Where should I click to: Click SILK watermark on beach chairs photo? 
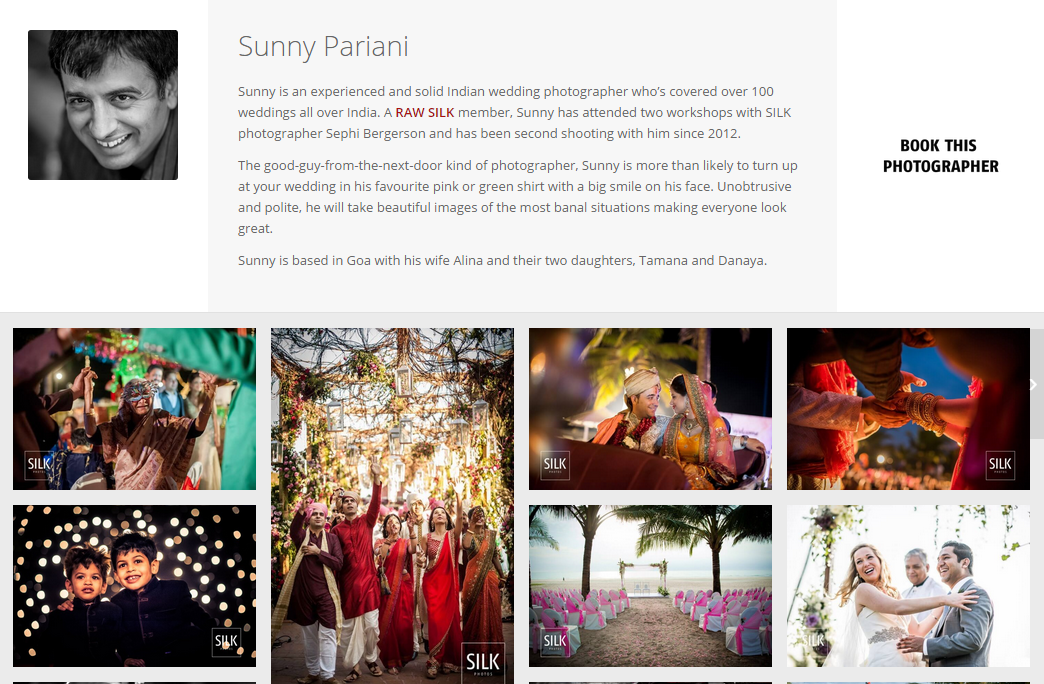point(555,641)
